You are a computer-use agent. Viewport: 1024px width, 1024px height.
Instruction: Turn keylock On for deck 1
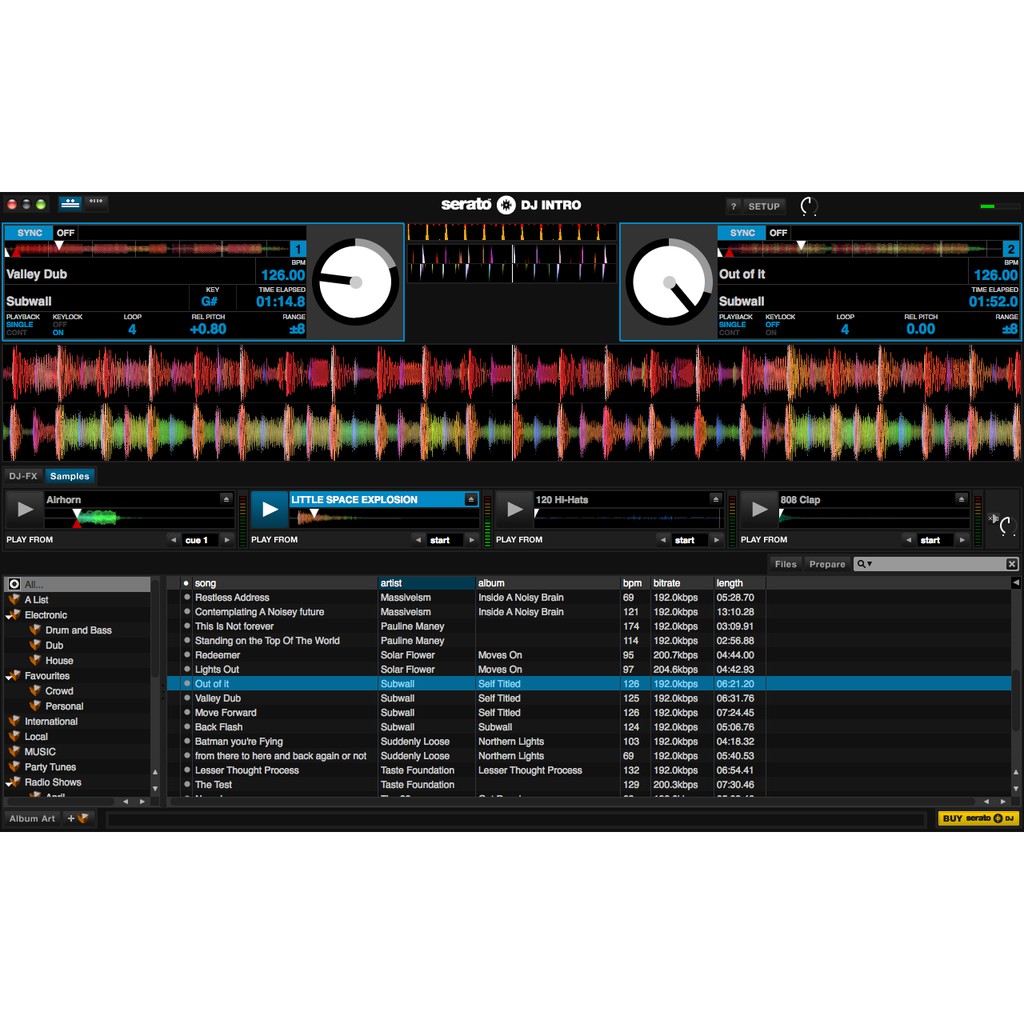point(58,333)
